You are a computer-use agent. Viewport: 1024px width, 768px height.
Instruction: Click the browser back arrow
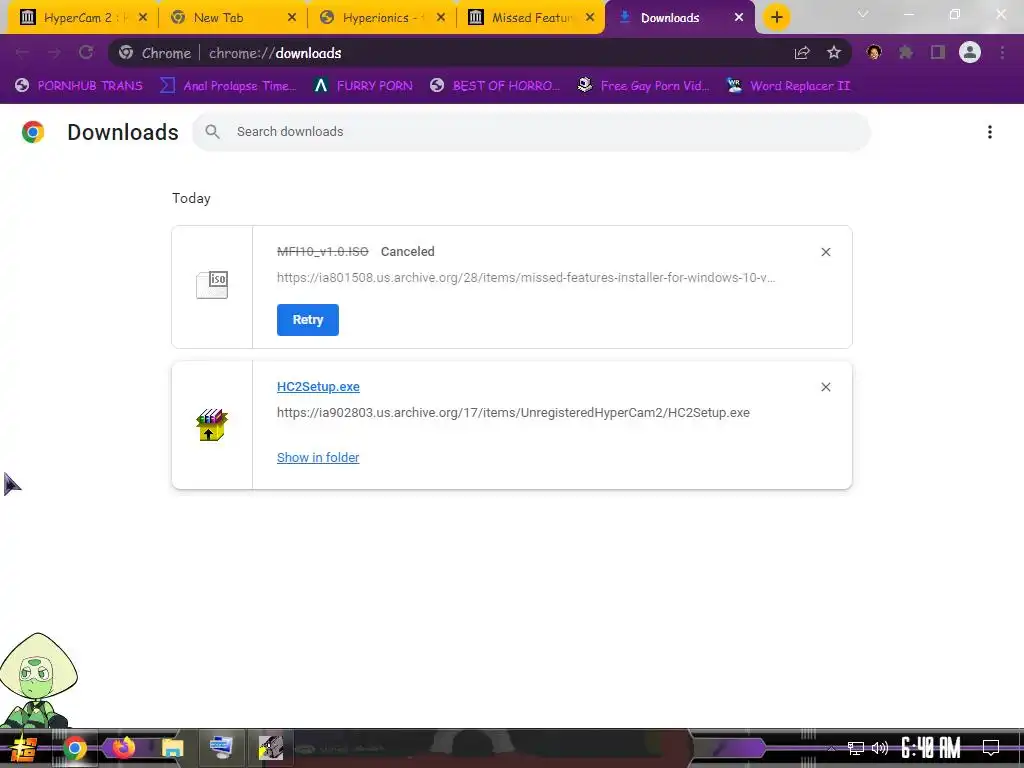tap(22, 53)
